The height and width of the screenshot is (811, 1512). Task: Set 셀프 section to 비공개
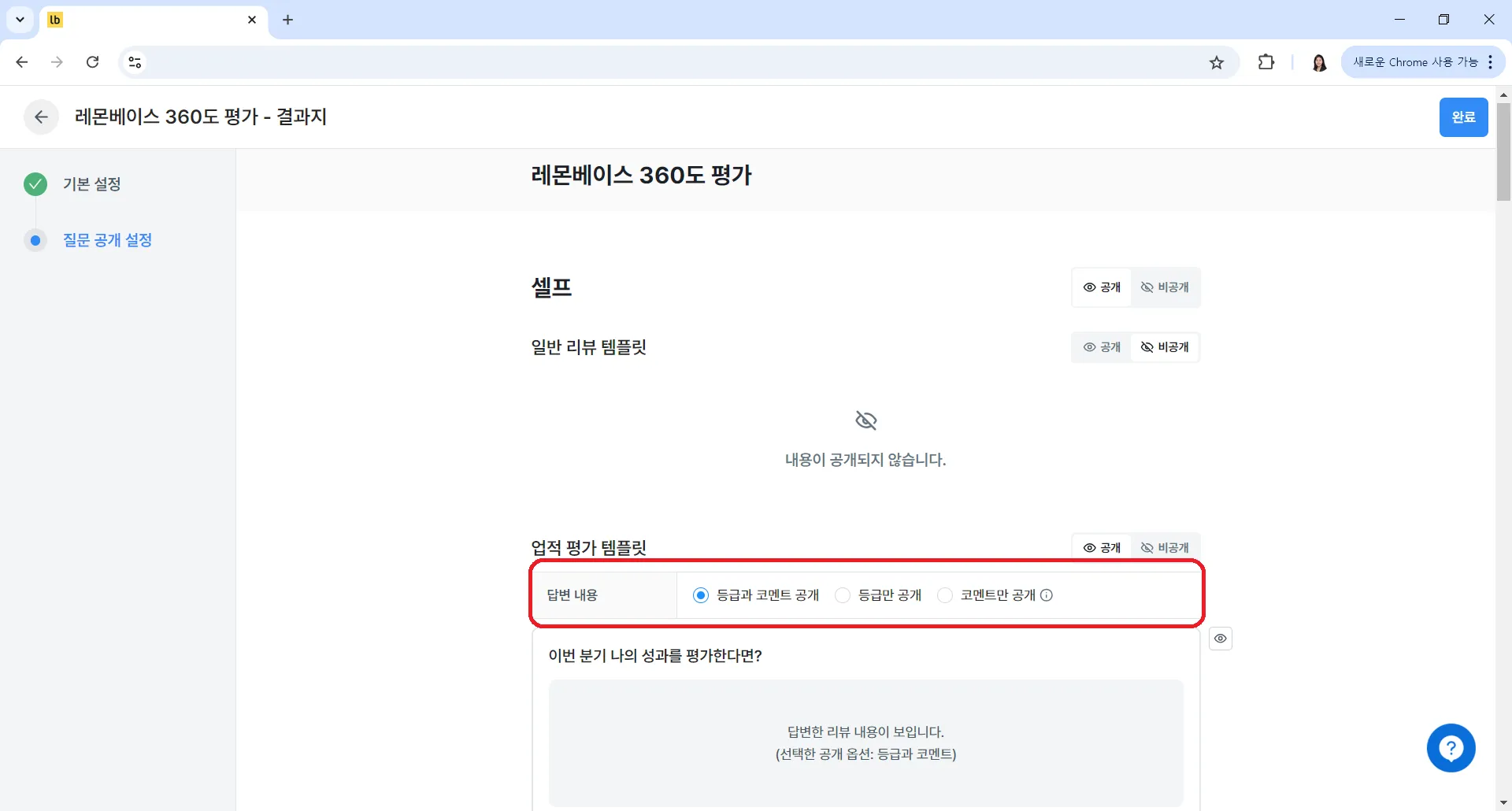pyautogui.click(x=1165, y=287)
